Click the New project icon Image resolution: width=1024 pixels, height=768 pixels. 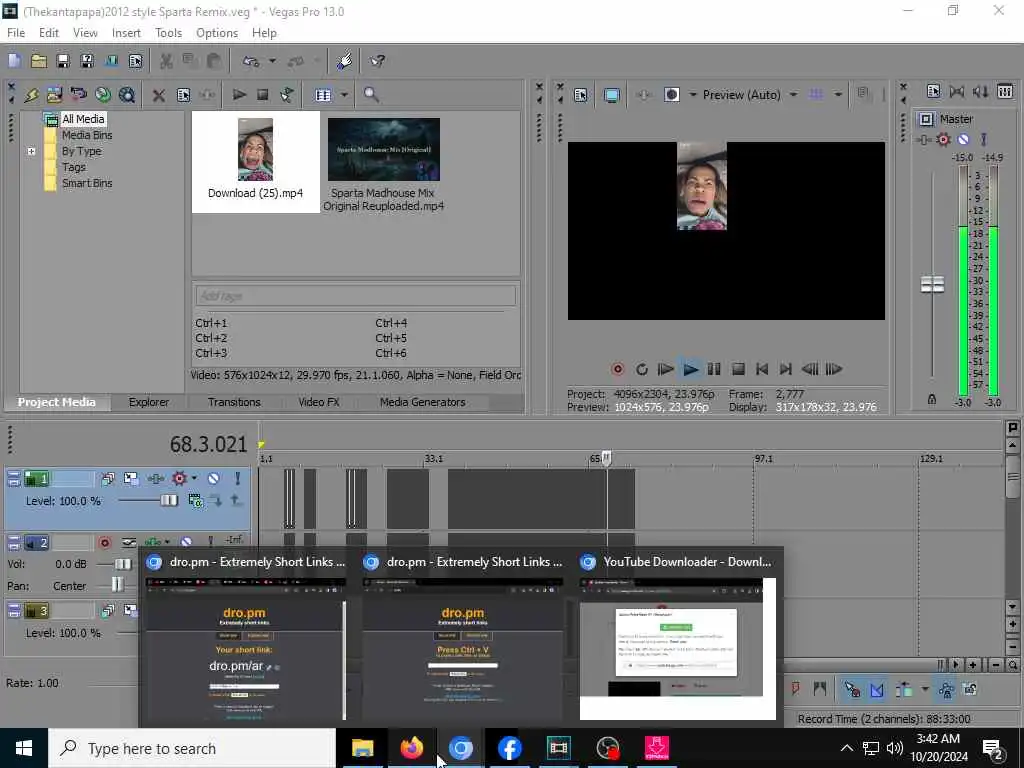tap(14, 61)
